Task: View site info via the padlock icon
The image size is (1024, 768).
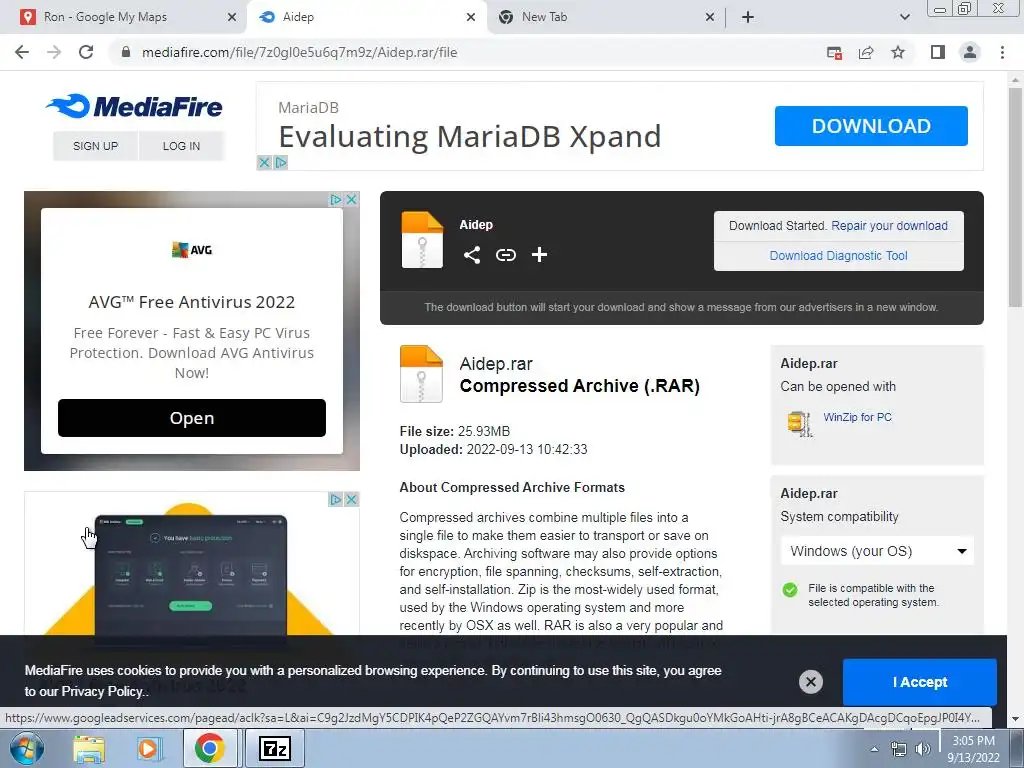Action: point(126,52)
